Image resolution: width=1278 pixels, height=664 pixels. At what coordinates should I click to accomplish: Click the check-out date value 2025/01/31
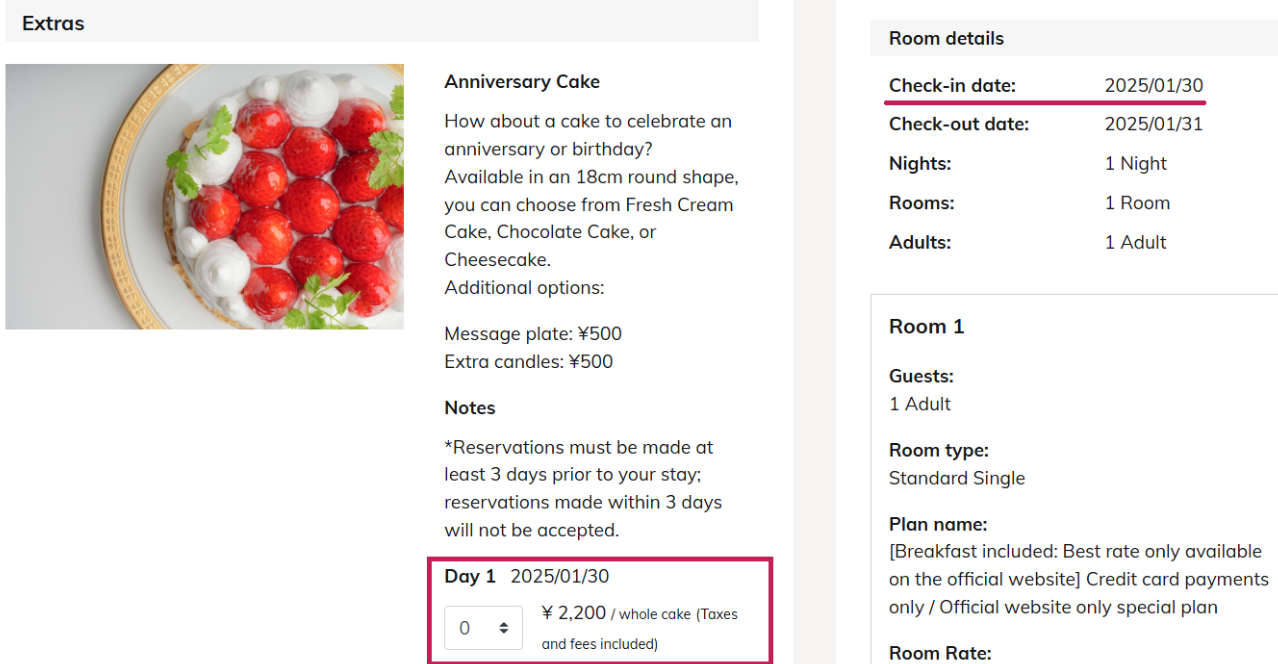[x=1153, y=125]
